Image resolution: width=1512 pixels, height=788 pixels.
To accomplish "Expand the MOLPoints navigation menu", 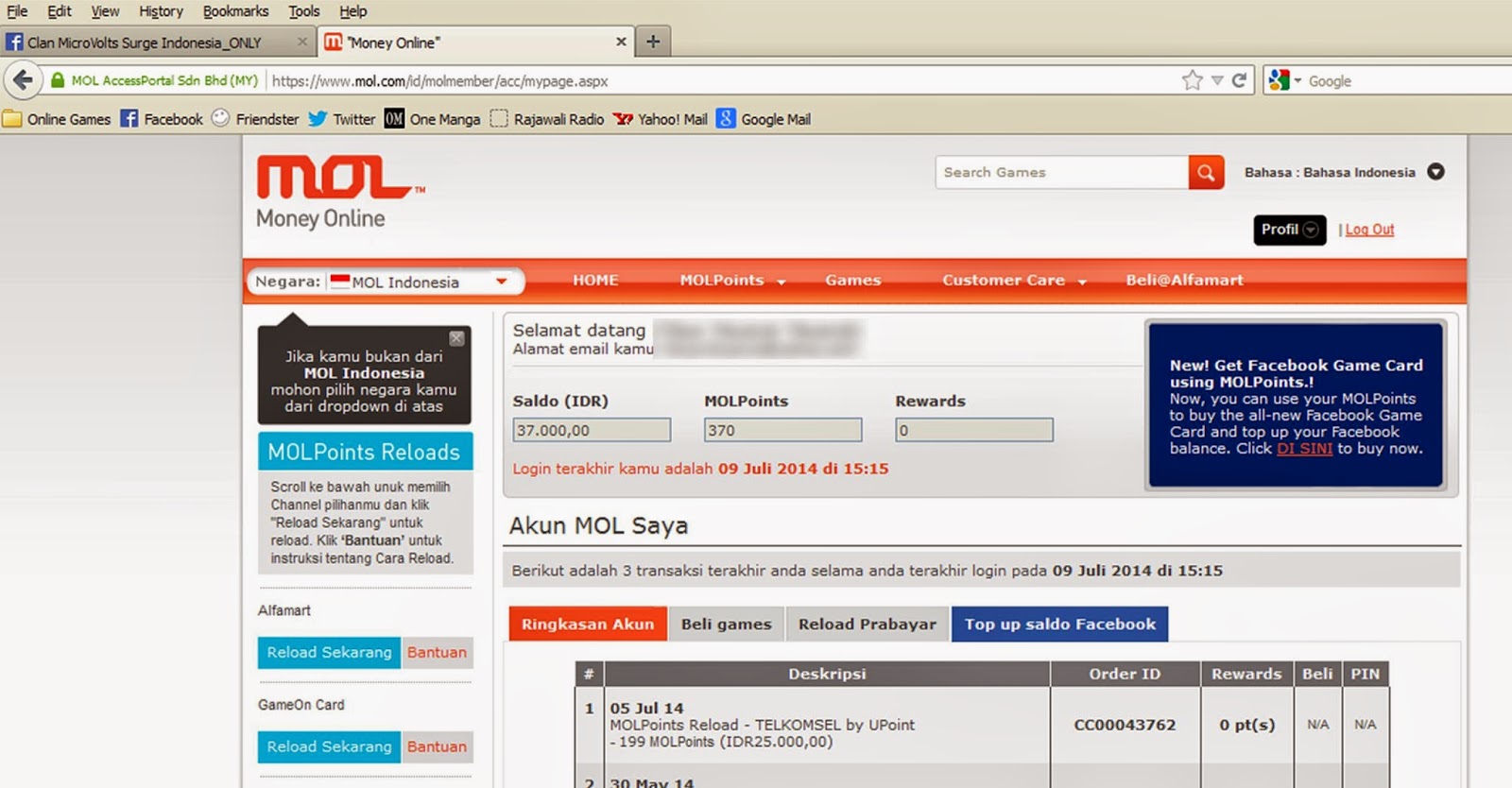I will point(732,281).
